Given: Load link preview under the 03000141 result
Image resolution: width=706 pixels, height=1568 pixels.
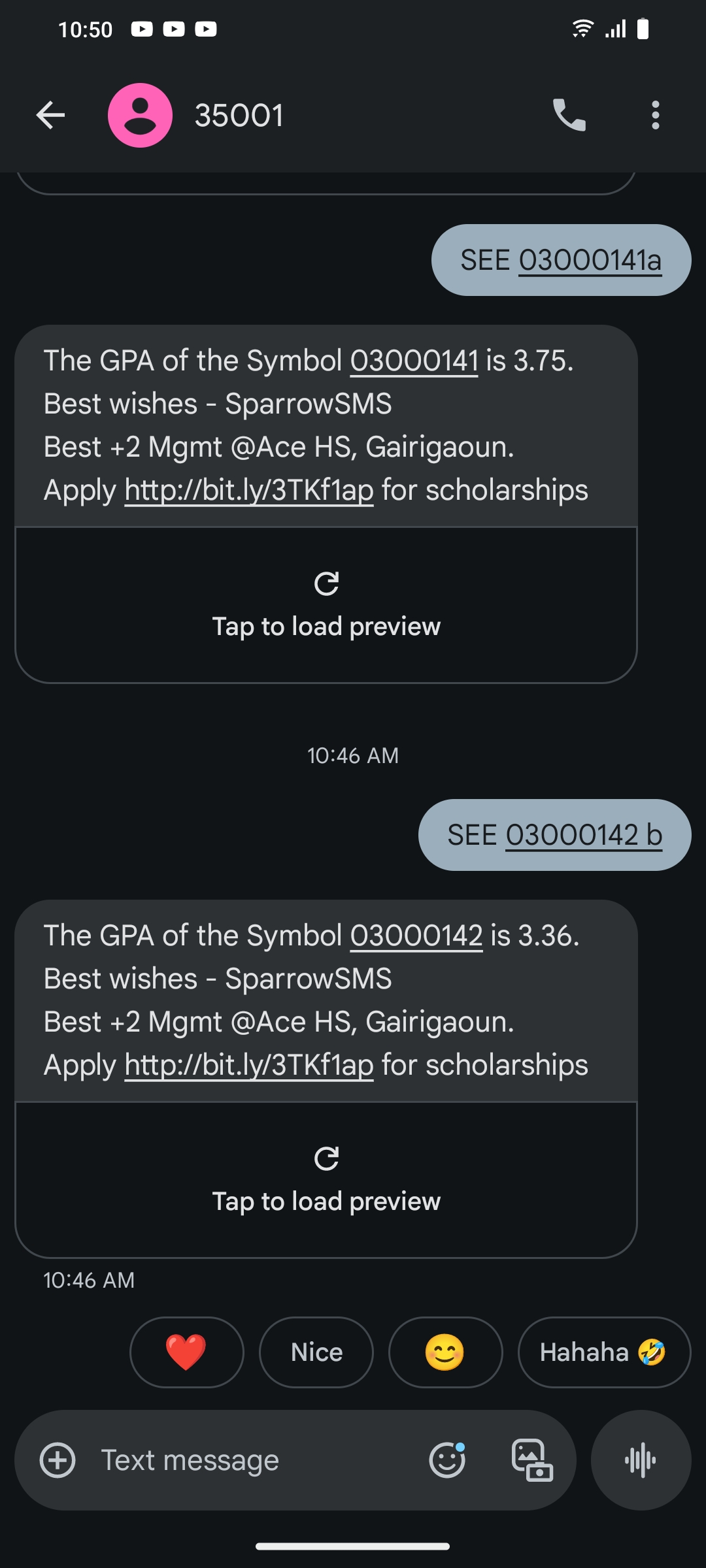Looking at the screenshot, I should point(326,605).
